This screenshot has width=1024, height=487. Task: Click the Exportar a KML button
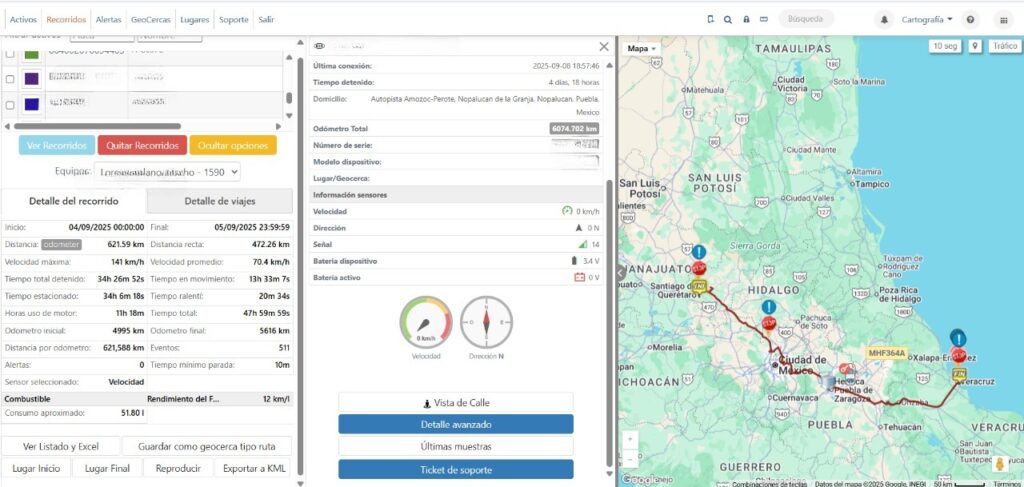254,468
